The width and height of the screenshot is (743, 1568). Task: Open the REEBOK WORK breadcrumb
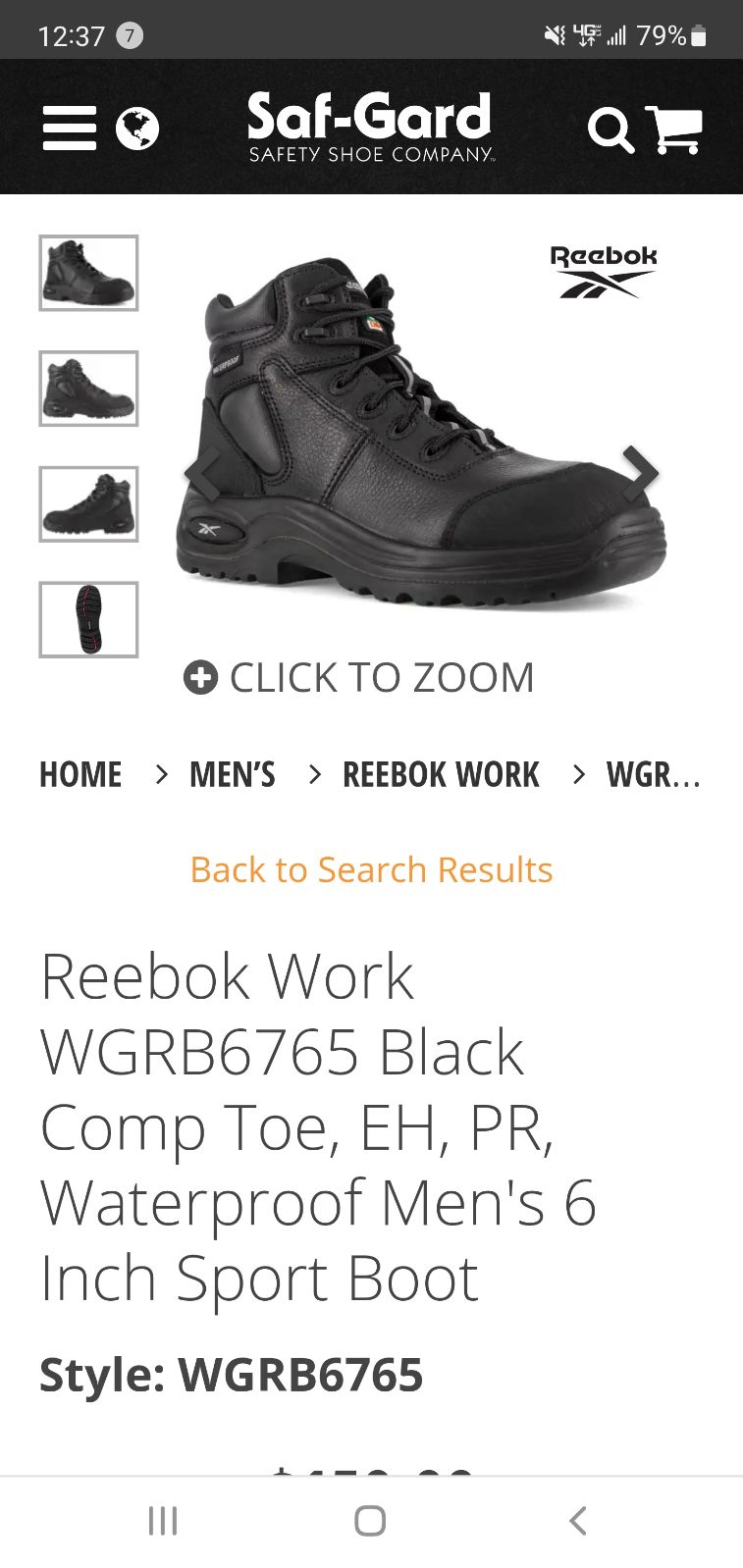click(x=441, y=775)
